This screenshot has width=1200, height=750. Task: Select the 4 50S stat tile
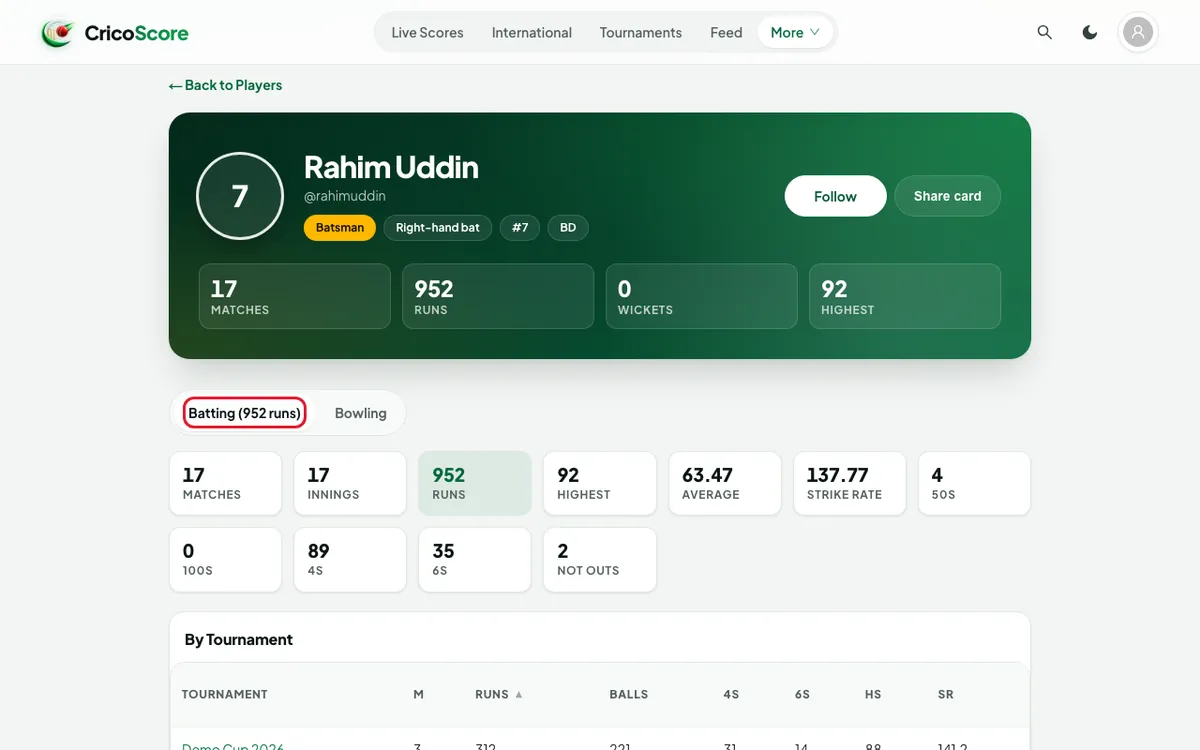pos(974,484)
